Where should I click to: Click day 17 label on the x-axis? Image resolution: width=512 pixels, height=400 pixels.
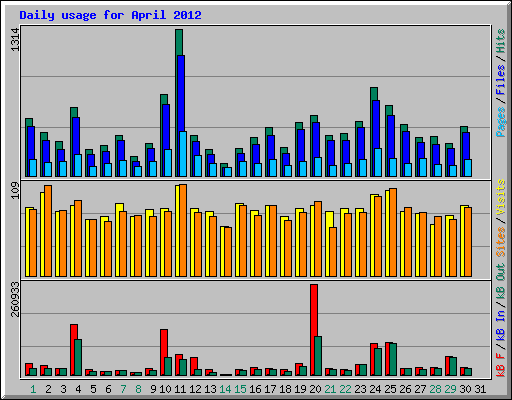point(270,389)
